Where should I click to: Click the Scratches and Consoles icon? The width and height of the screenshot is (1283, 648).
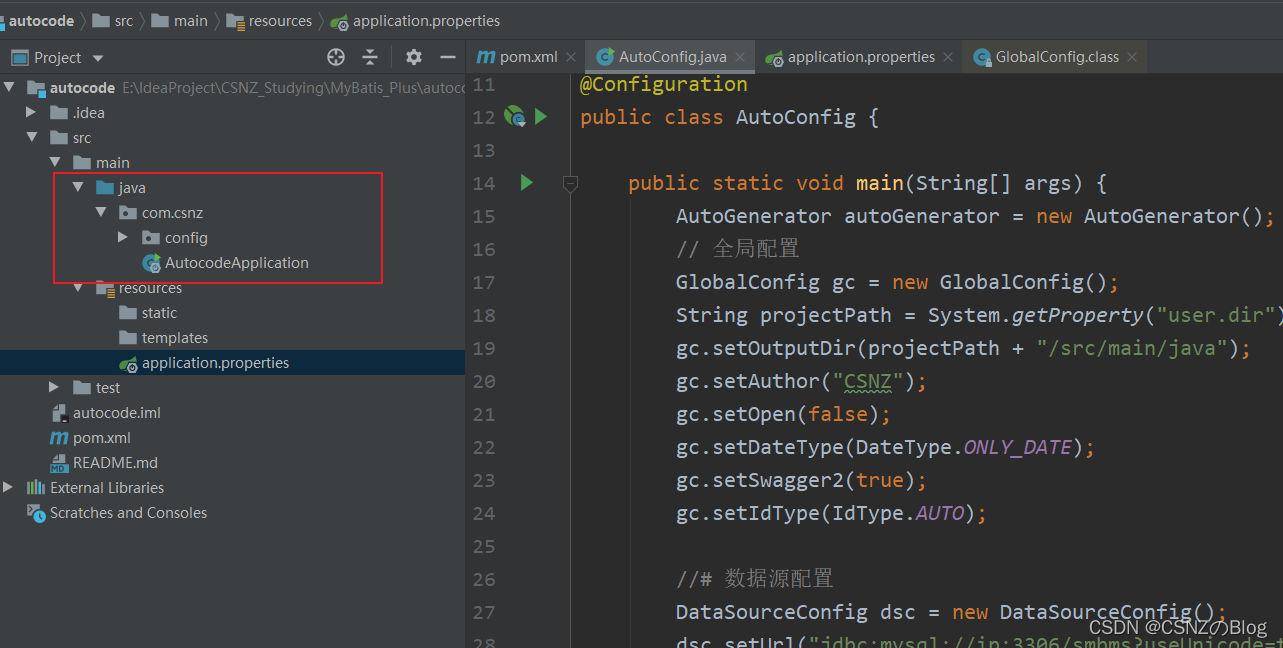click(x=36, y=513)
